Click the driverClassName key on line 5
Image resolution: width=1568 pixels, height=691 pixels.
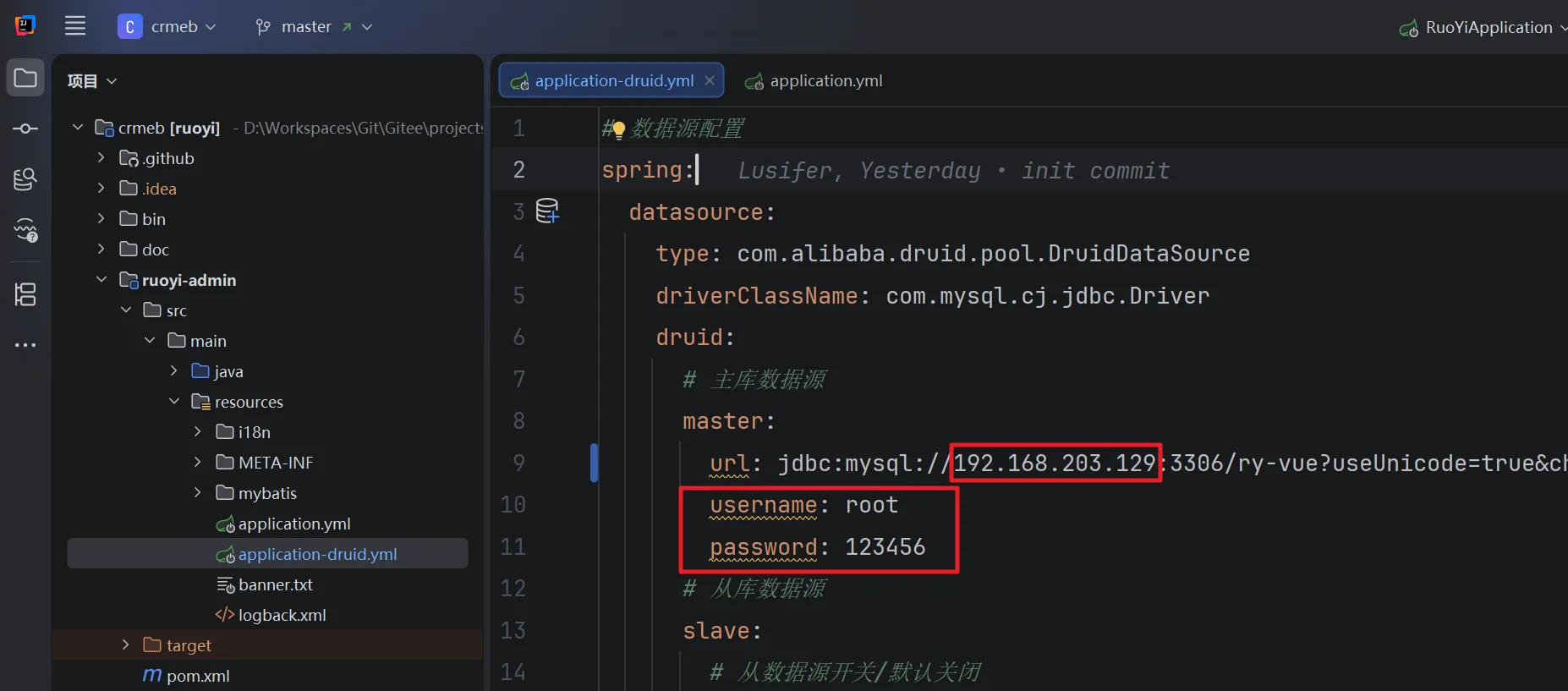coord(757,296)
